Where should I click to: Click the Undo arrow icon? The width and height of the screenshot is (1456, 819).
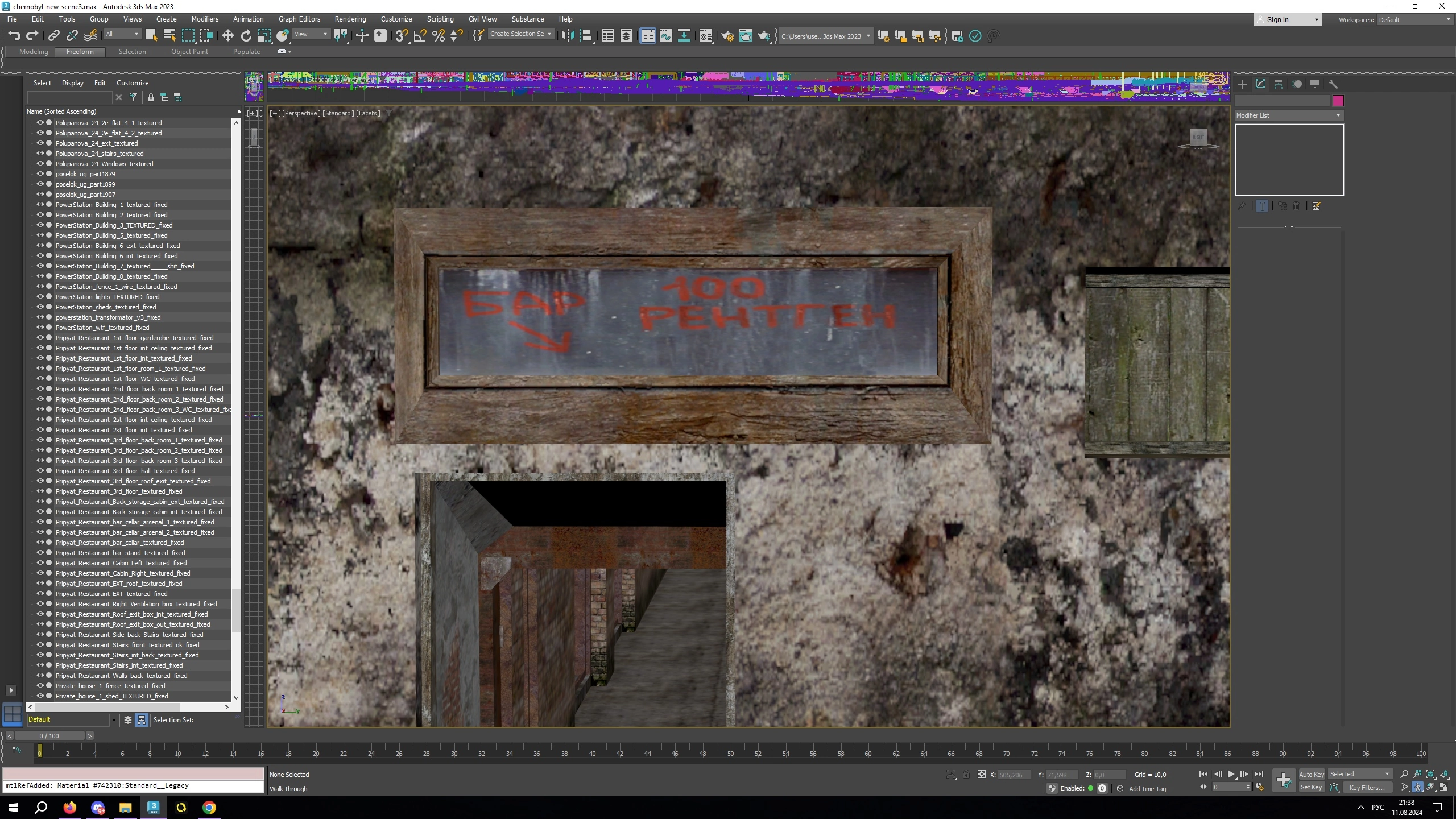pos(14,36)
